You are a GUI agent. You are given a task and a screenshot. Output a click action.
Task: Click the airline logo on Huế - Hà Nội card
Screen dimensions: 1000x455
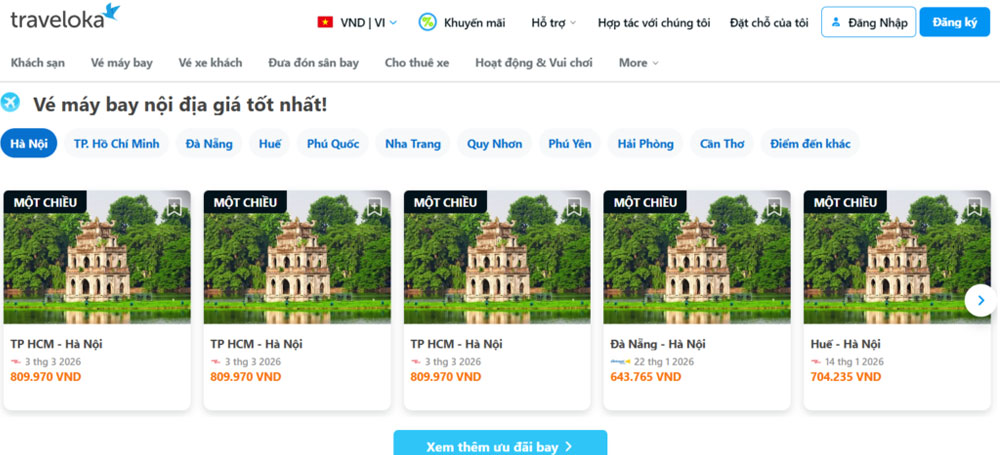816,362
